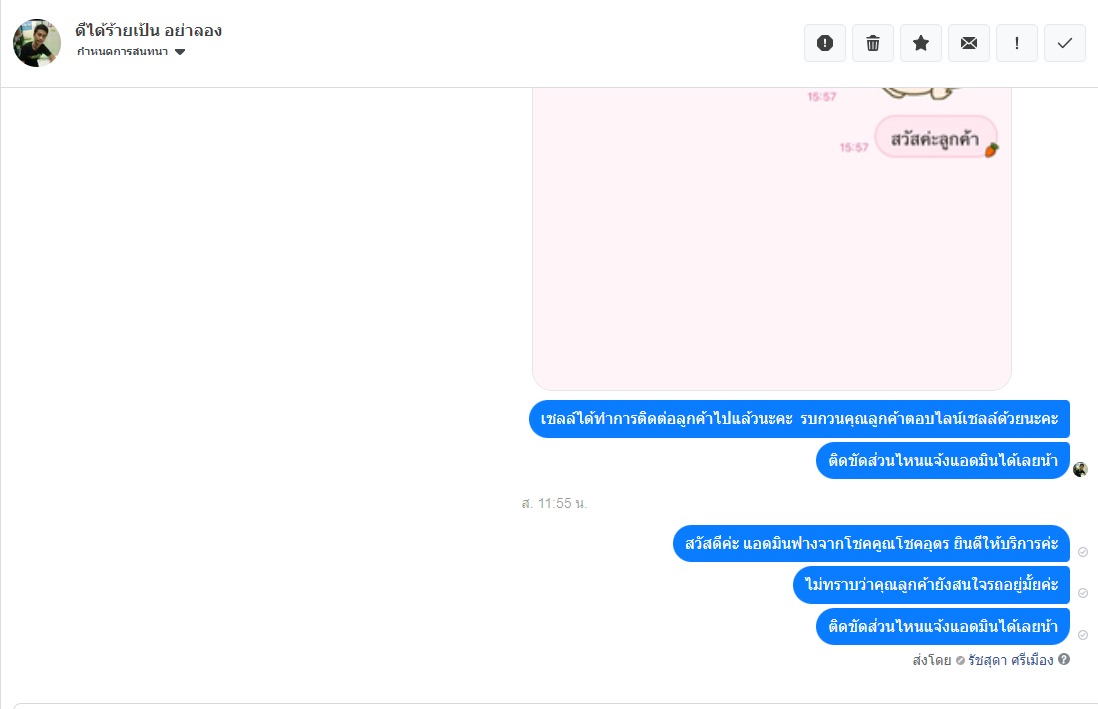Screen dimensions: 1098x709
Task: Select the message starting with เซลล์ได้ทำการติดต่อลูกค้า
Action: click(799, 419)
